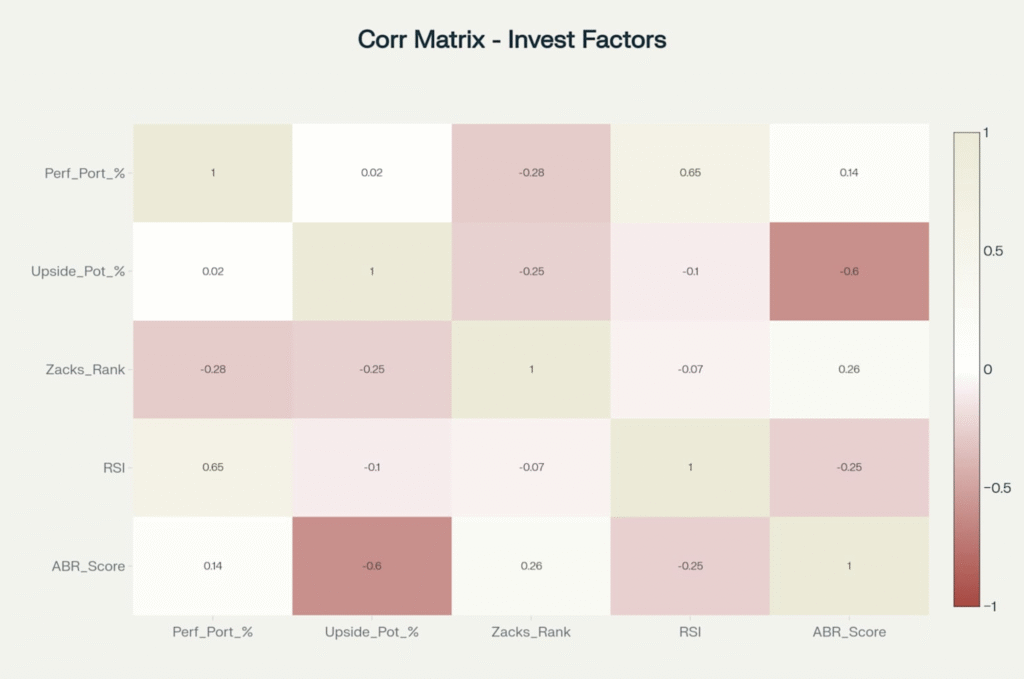The width and height of the screenshot is (1024, 679).
Task: Click the ABR_Score label on the vertical axis
Action: tap(88, 566)
